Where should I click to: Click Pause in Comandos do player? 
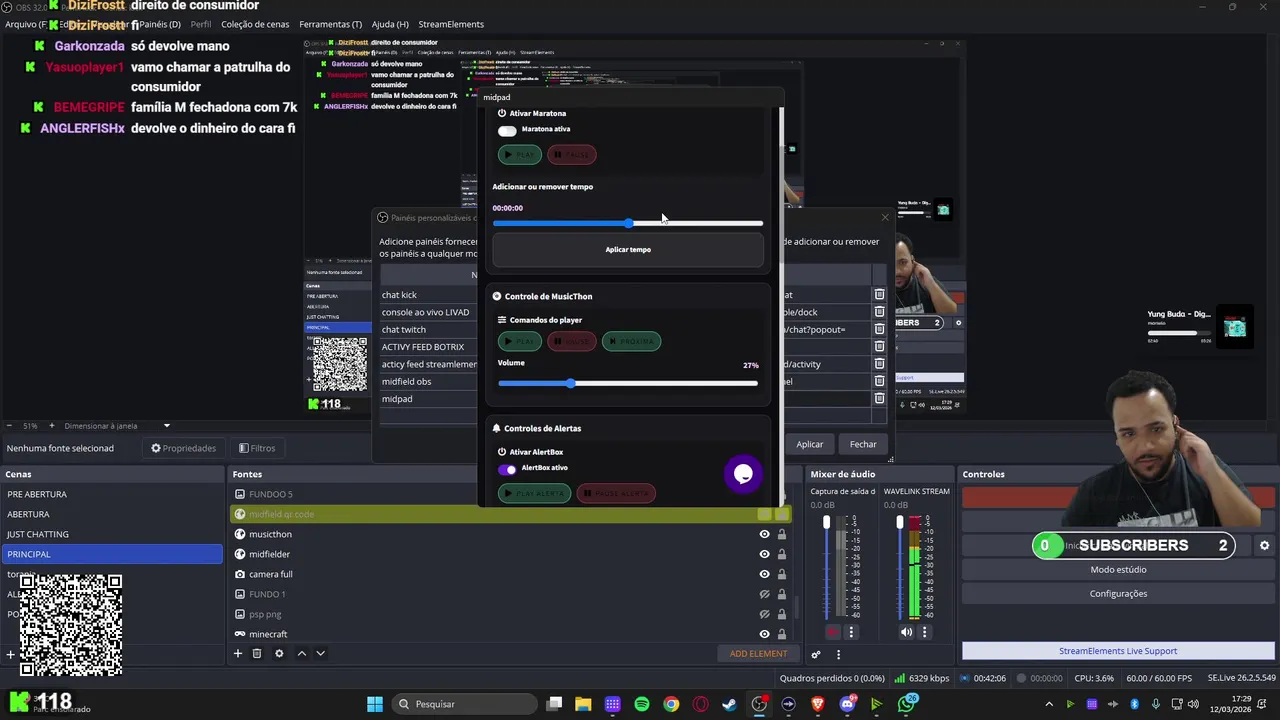572,342
